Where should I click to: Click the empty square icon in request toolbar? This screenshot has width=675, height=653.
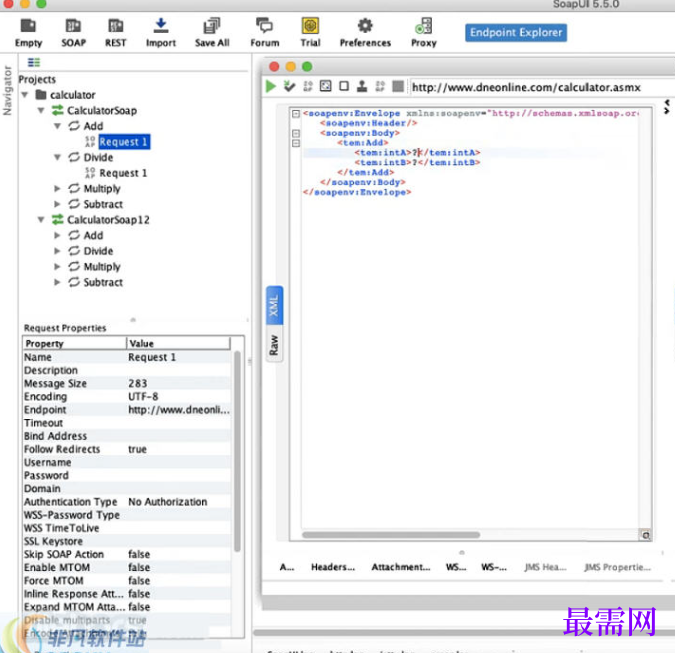tap(344, 87)
